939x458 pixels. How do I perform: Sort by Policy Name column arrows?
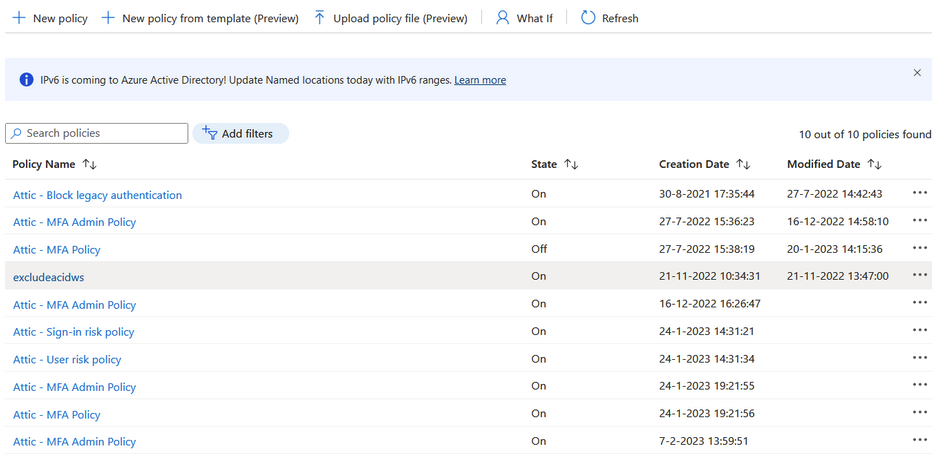tap(90, 164)
